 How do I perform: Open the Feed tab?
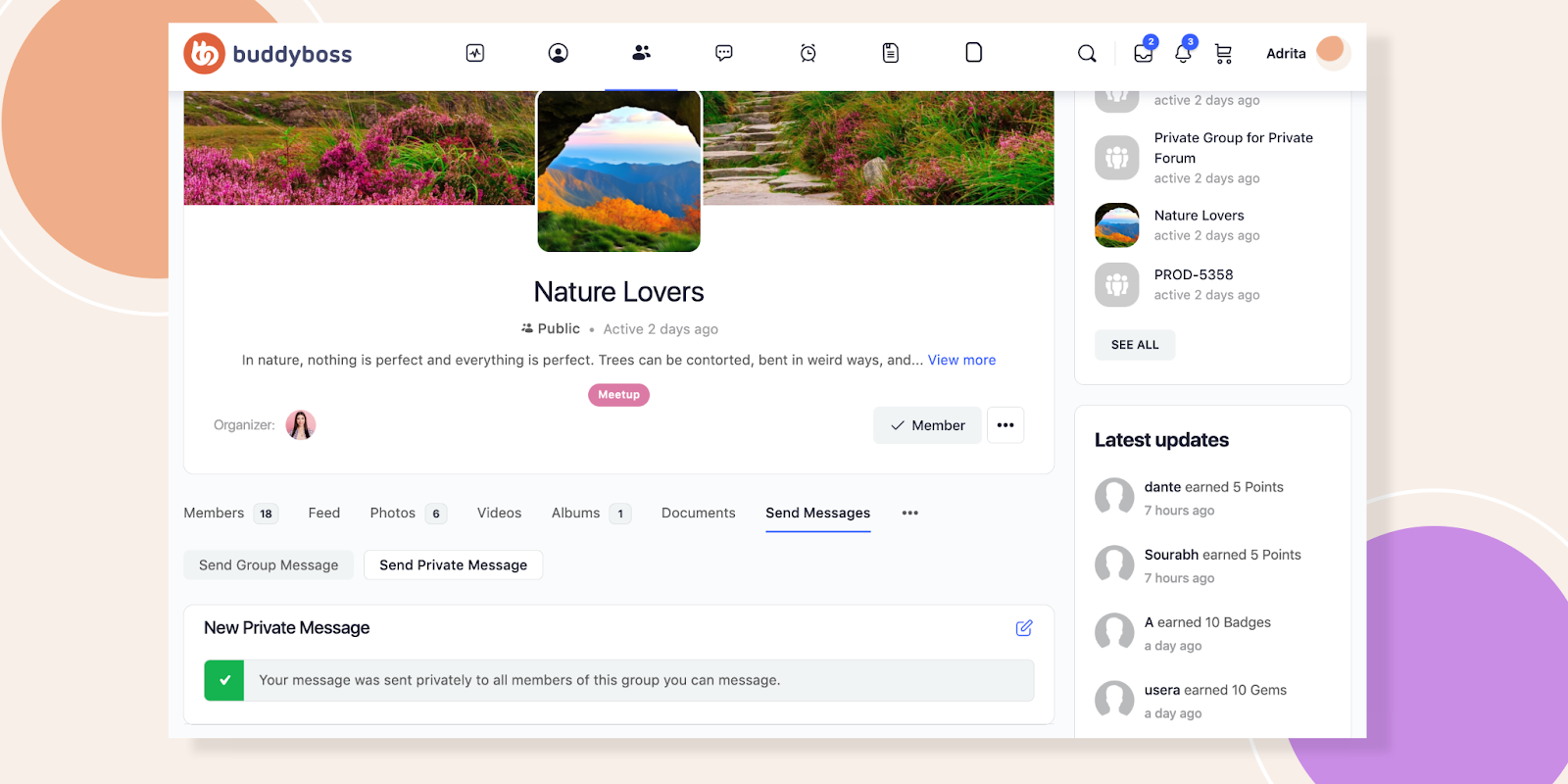[324, 514]
